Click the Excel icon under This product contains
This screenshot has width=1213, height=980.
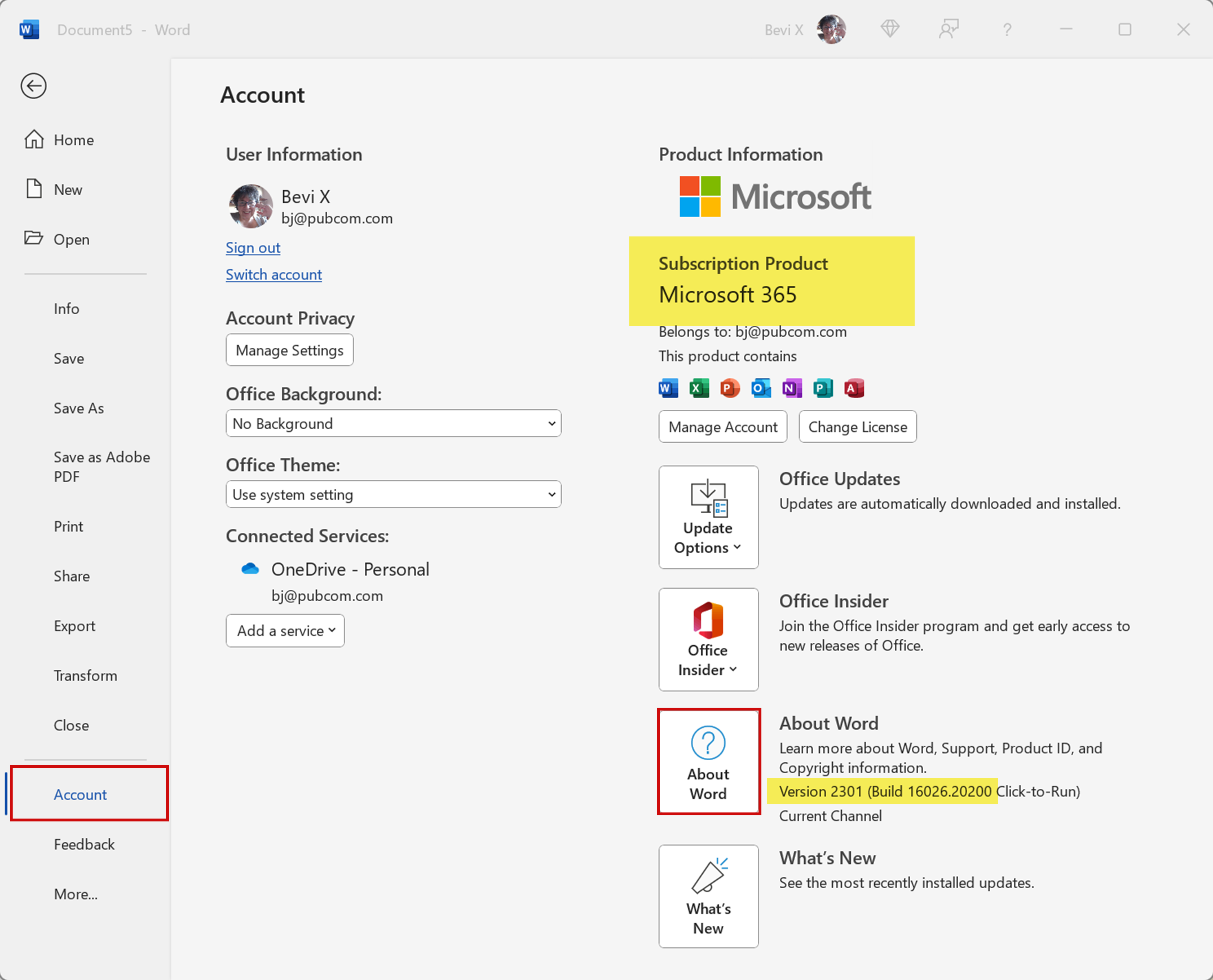tap(699, 388)
